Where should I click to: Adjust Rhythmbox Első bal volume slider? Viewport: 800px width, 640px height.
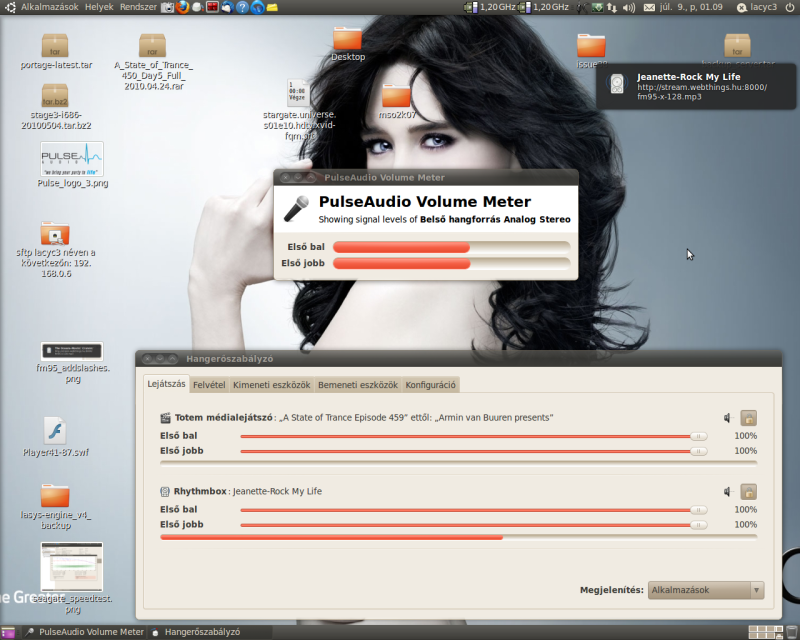point(474,510)
